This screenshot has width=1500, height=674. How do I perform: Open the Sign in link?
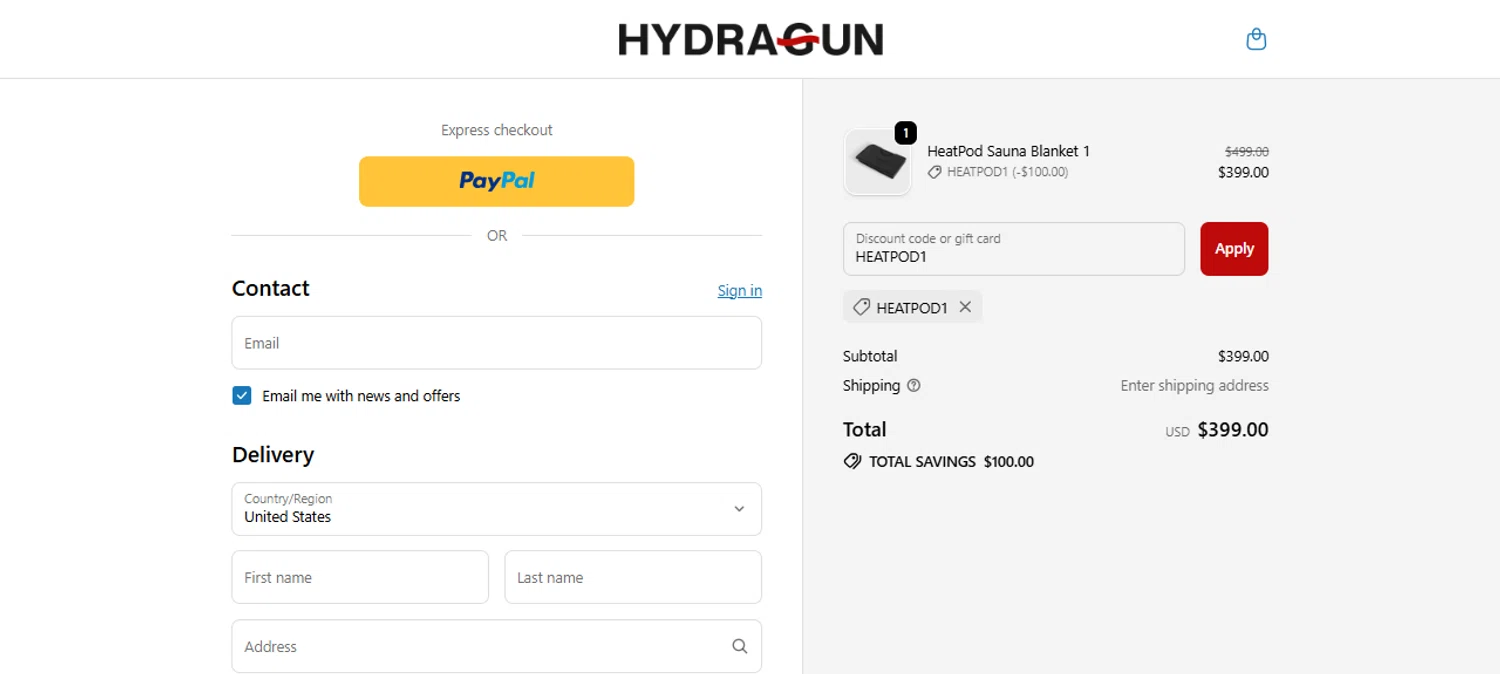(x=740, y=291)
